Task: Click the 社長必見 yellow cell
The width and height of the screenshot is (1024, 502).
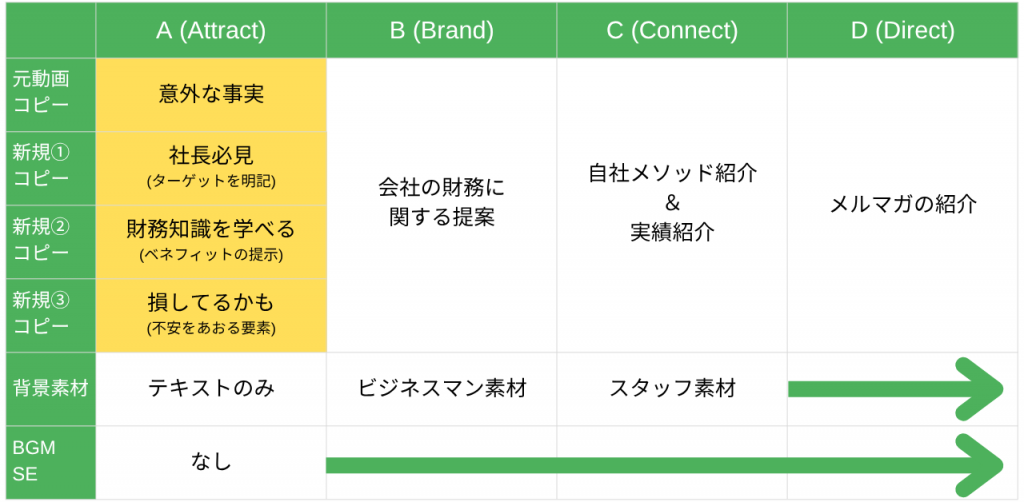Action: pos(211,168)
